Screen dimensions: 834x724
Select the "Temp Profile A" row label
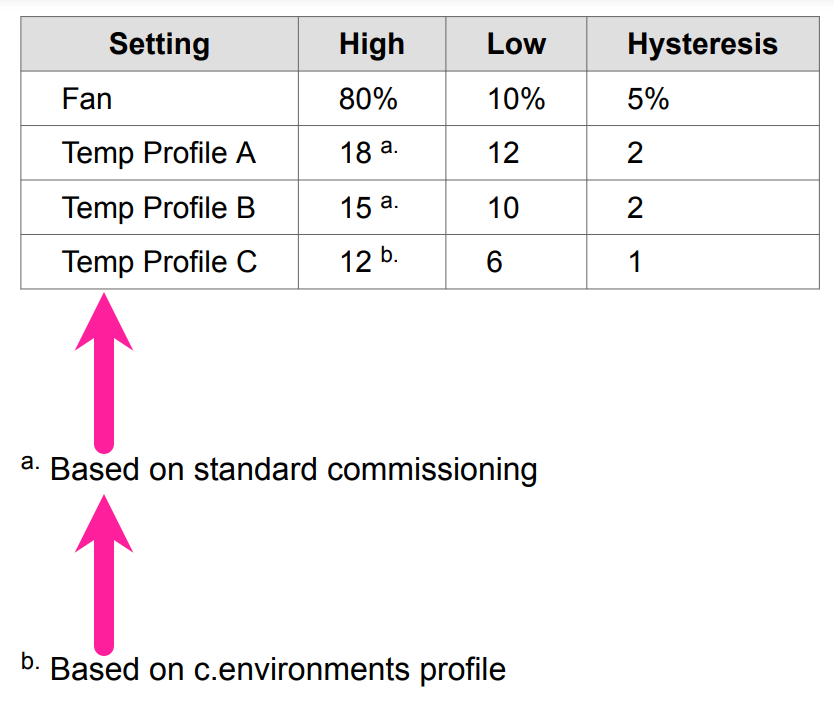[x=159, y=153]
